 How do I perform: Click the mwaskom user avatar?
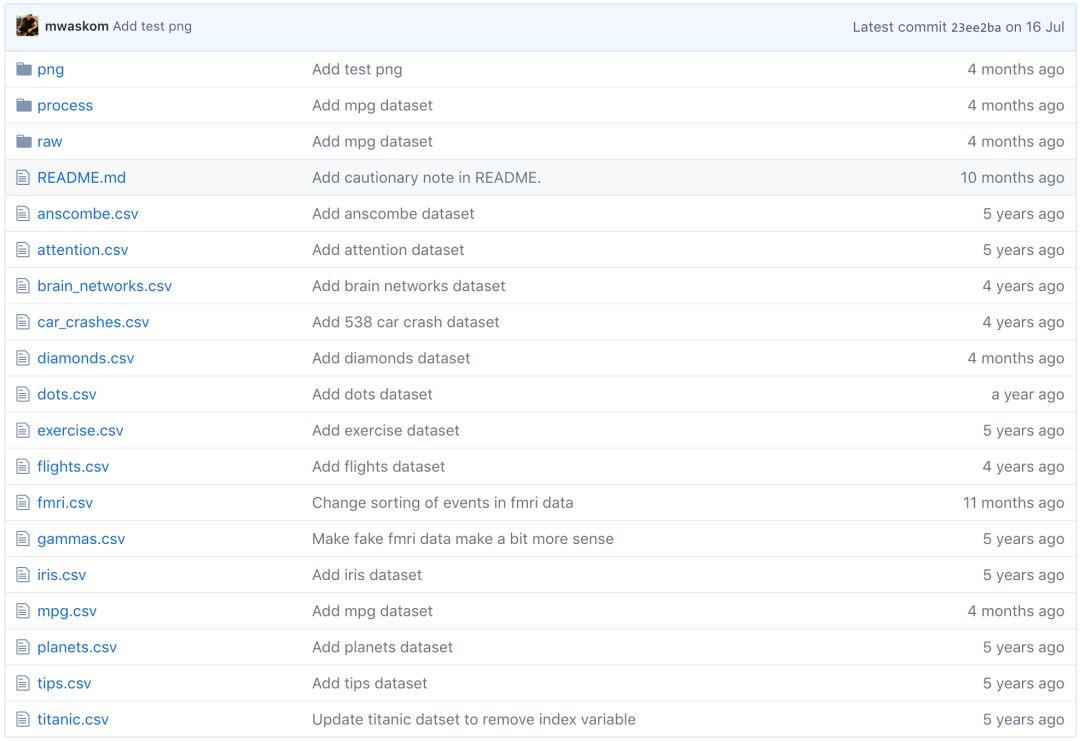point(28,26)
